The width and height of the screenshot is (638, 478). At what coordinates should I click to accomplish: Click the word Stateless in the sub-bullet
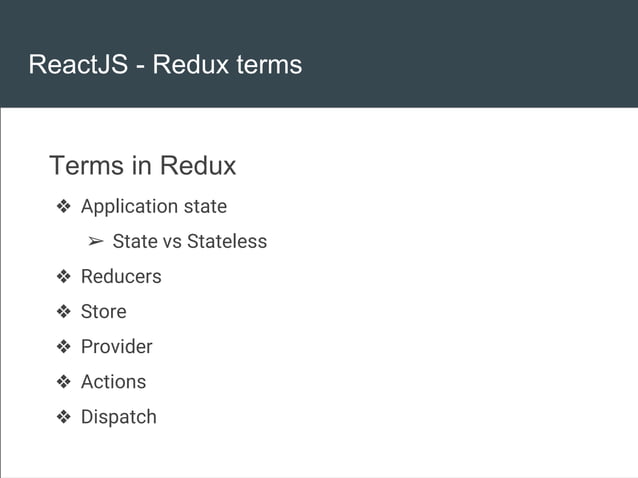click(x=227, y=241)
